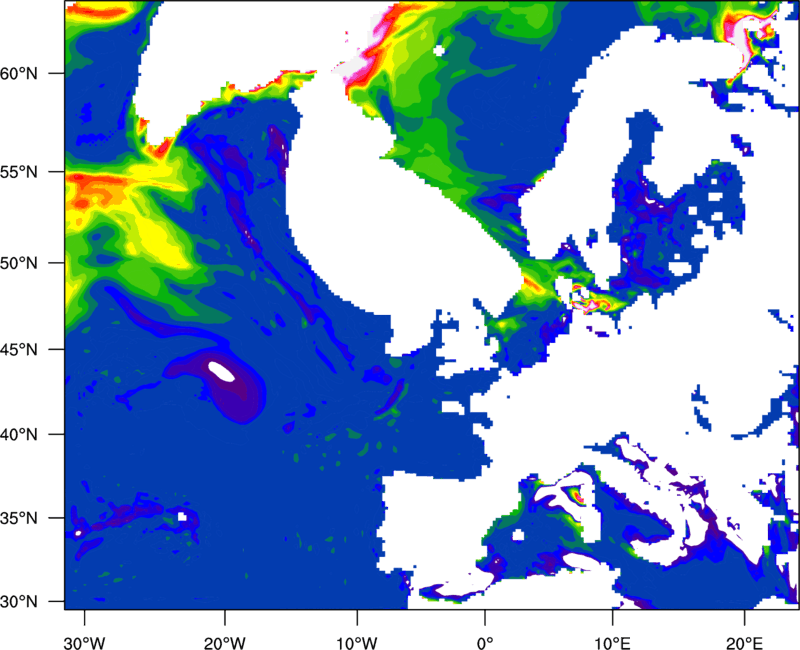Viewport: 800px width, 650px height.
Task: Click the 30°N latitude label
Action: pyautogui.click(x=19, y=602)
